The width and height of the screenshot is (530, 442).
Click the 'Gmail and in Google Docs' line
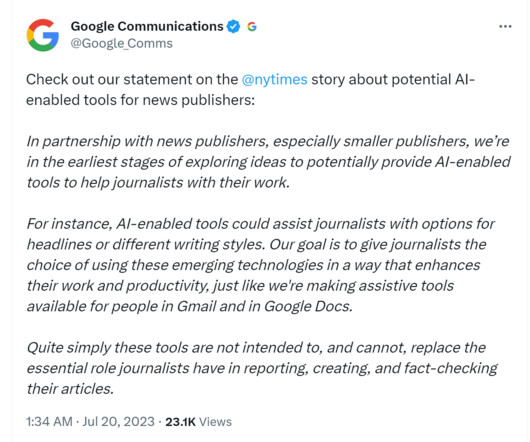(189, 306)
